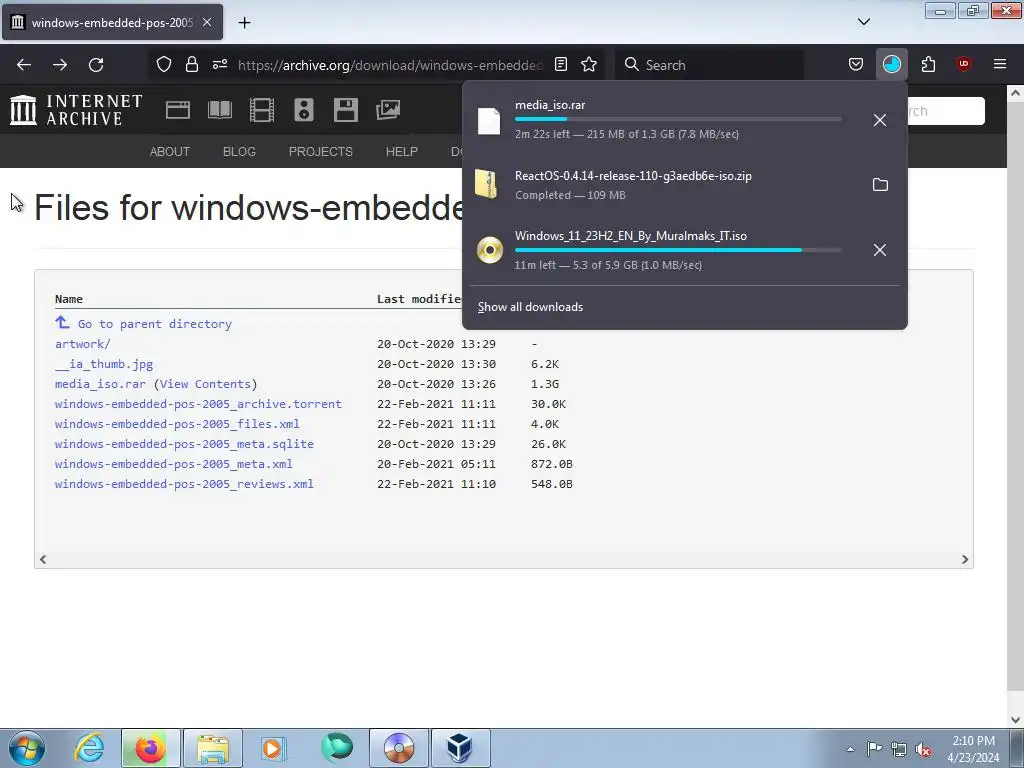Open Firefox application hamburger menu
Viewport: 1024px width, 768px height.
pos(1000,65)
